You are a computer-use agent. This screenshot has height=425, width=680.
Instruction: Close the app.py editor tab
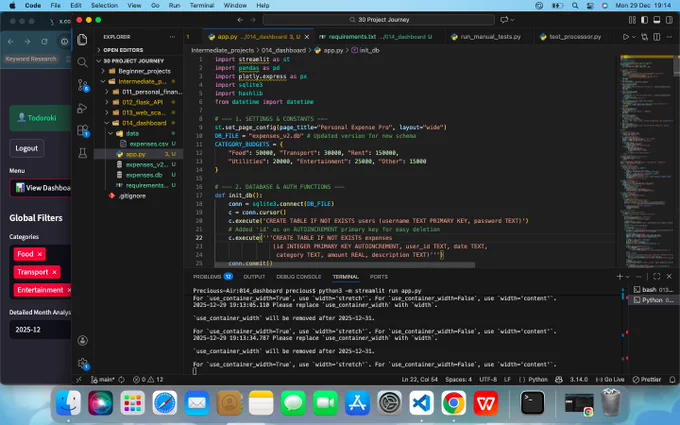(x=307, y=37)
